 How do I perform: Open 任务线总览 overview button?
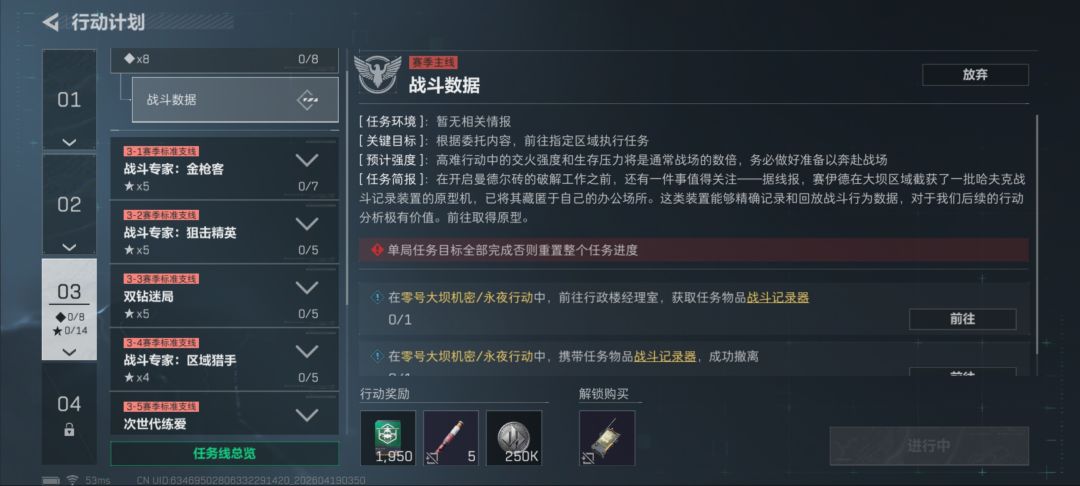tap(225, 454)
